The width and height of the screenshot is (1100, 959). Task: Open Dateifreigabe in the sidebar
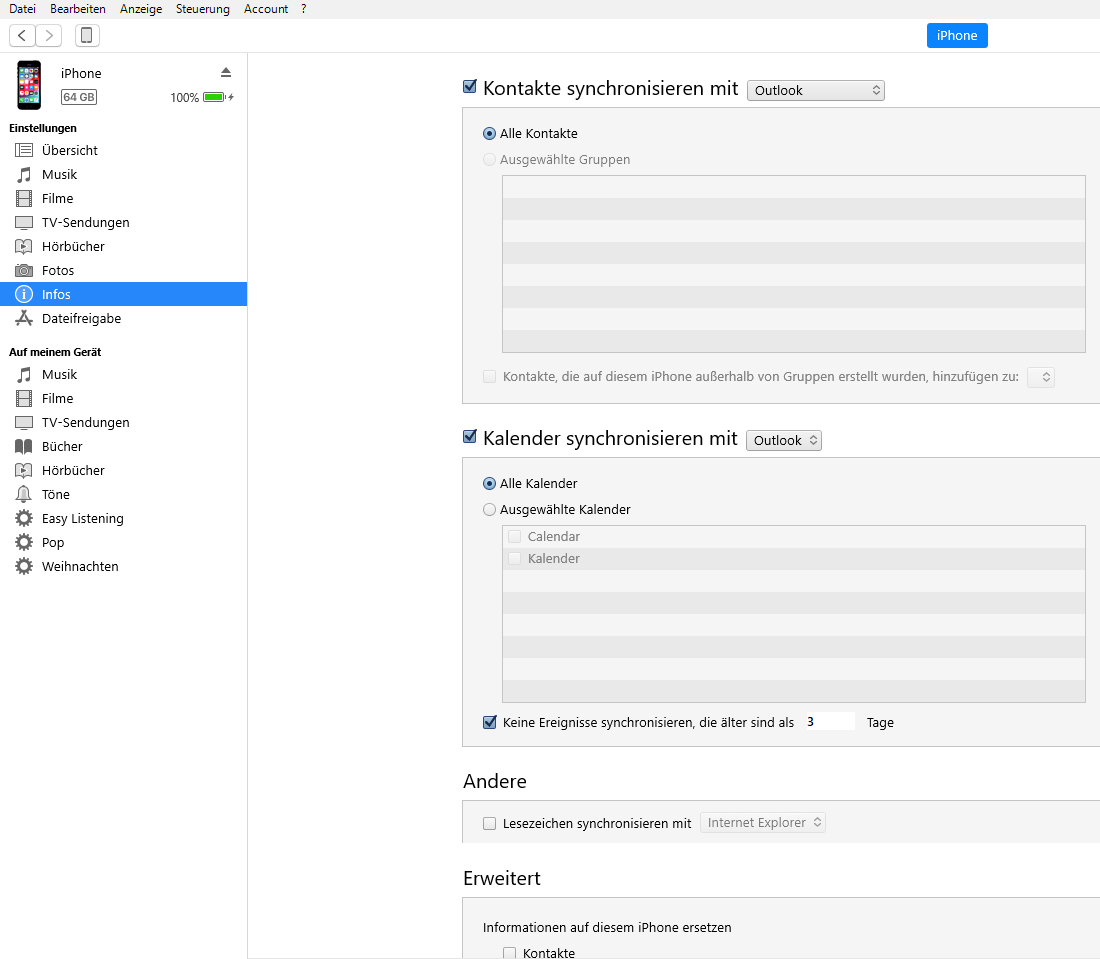click(x=123, y=318)
